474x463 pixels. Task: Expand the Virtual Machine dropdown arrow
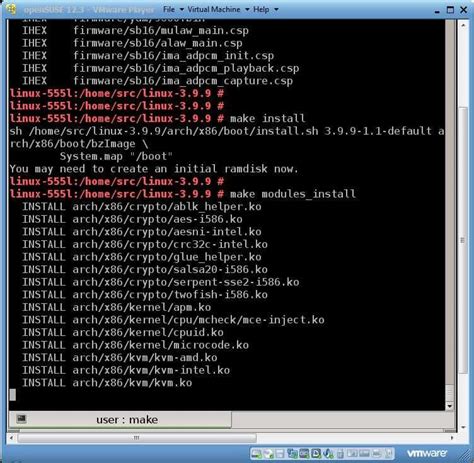click(x=247, y=9)
